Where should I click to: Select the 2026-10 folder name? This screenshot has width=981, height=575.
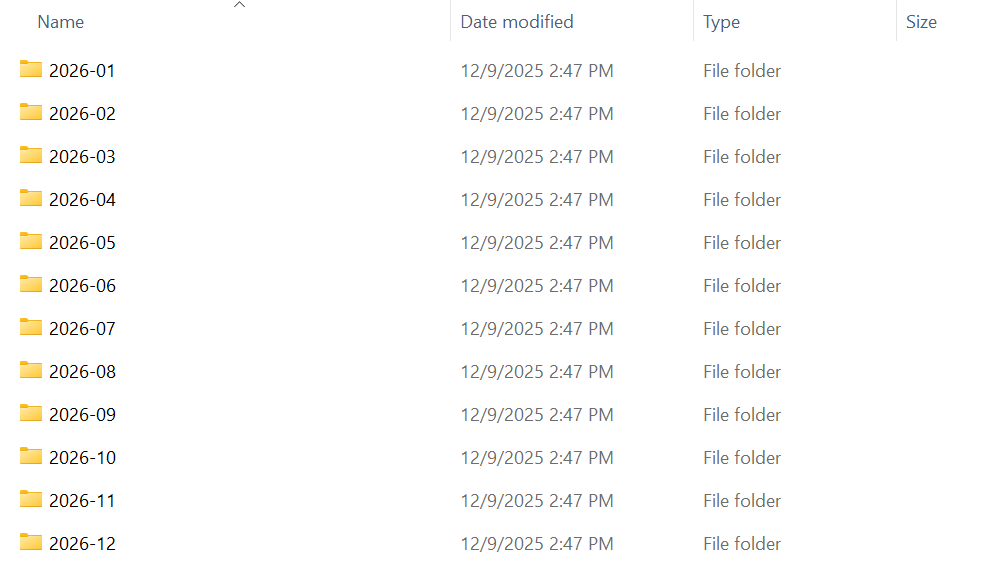click(x=82, y=458)
